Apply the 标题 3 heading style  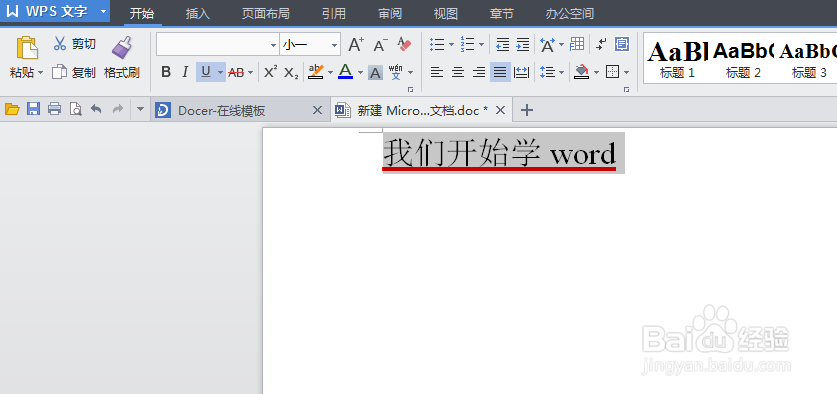pos(809,59)
